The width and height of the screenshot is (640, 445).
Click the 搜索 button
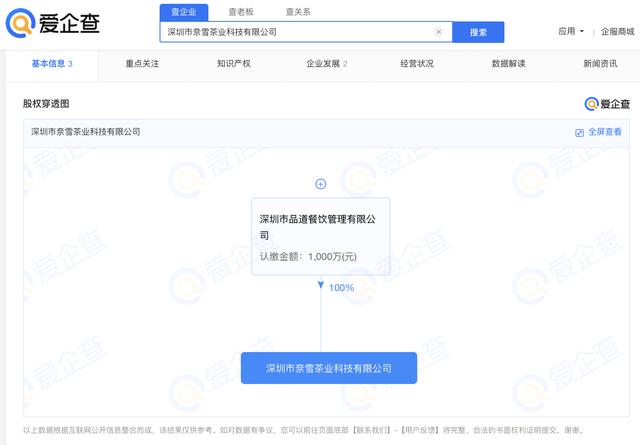tap(478, 32)
